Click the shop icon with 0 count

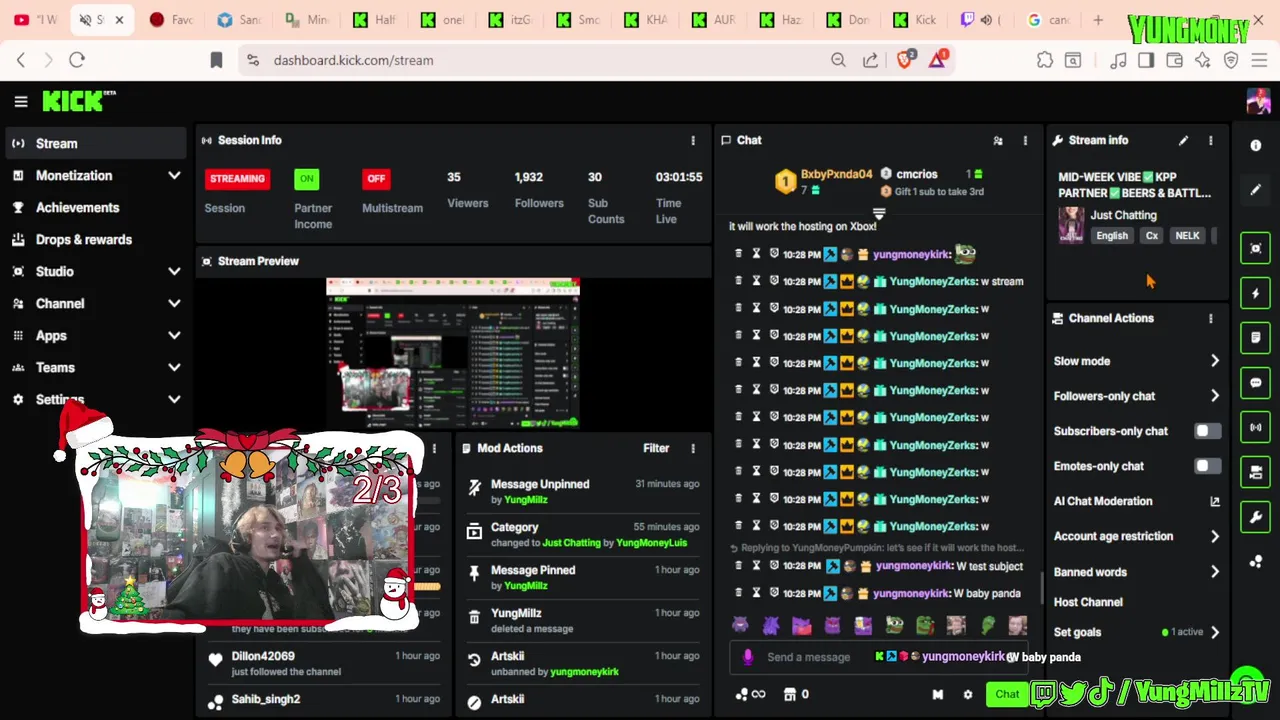796,694
